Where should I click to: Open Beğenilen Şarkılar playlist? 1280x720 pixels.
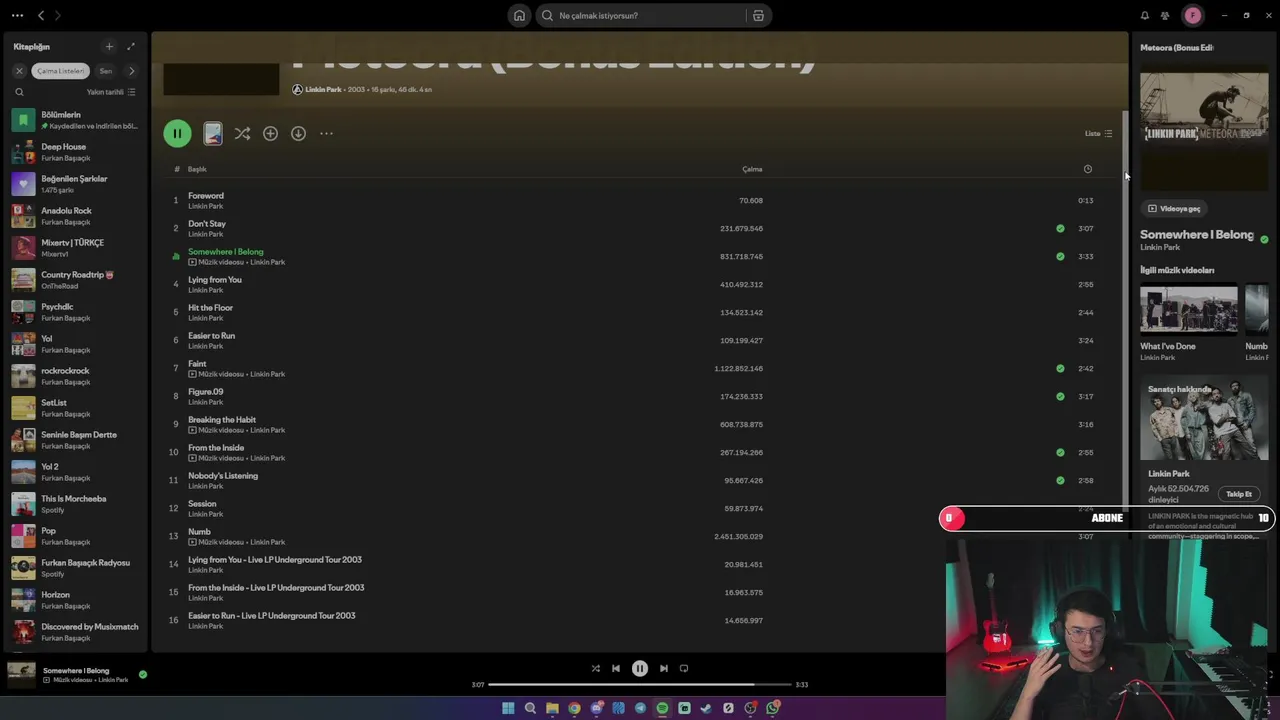(x=75, y=184)
